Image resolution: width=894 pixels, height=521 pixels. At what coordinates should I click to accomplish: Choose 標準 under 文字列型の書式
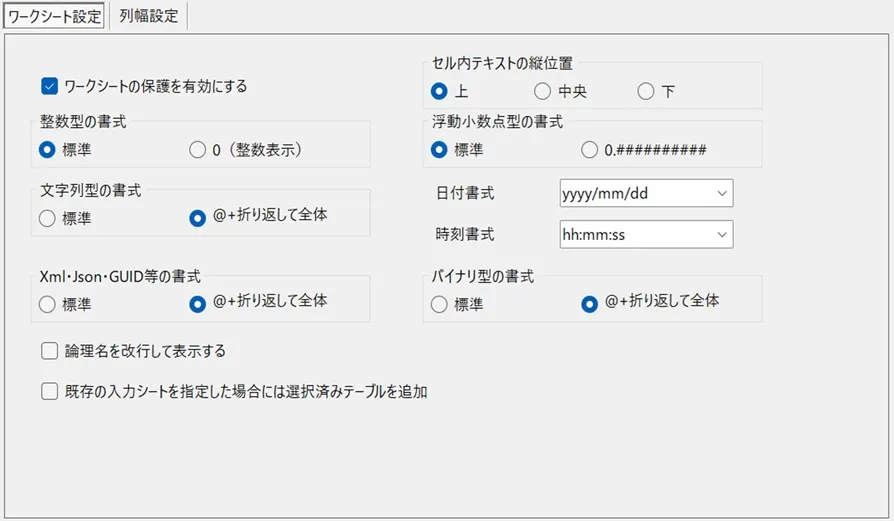pyautogui.click(x=47, y=218)
